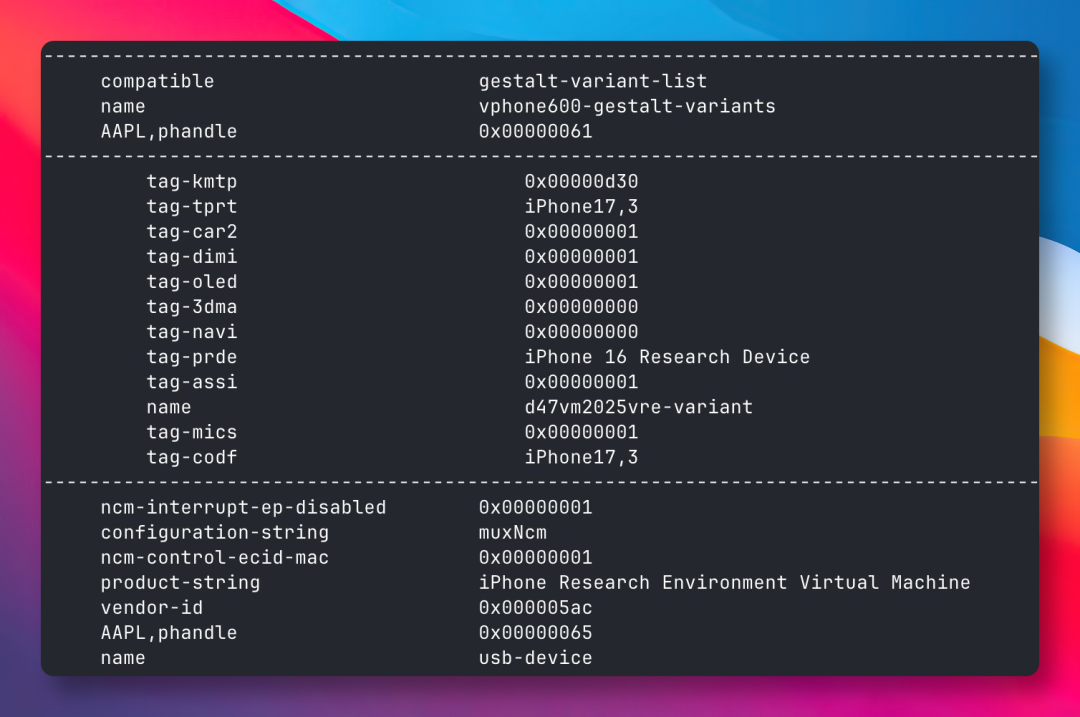Click the 0x00000061 phandle value

point(535,131)
